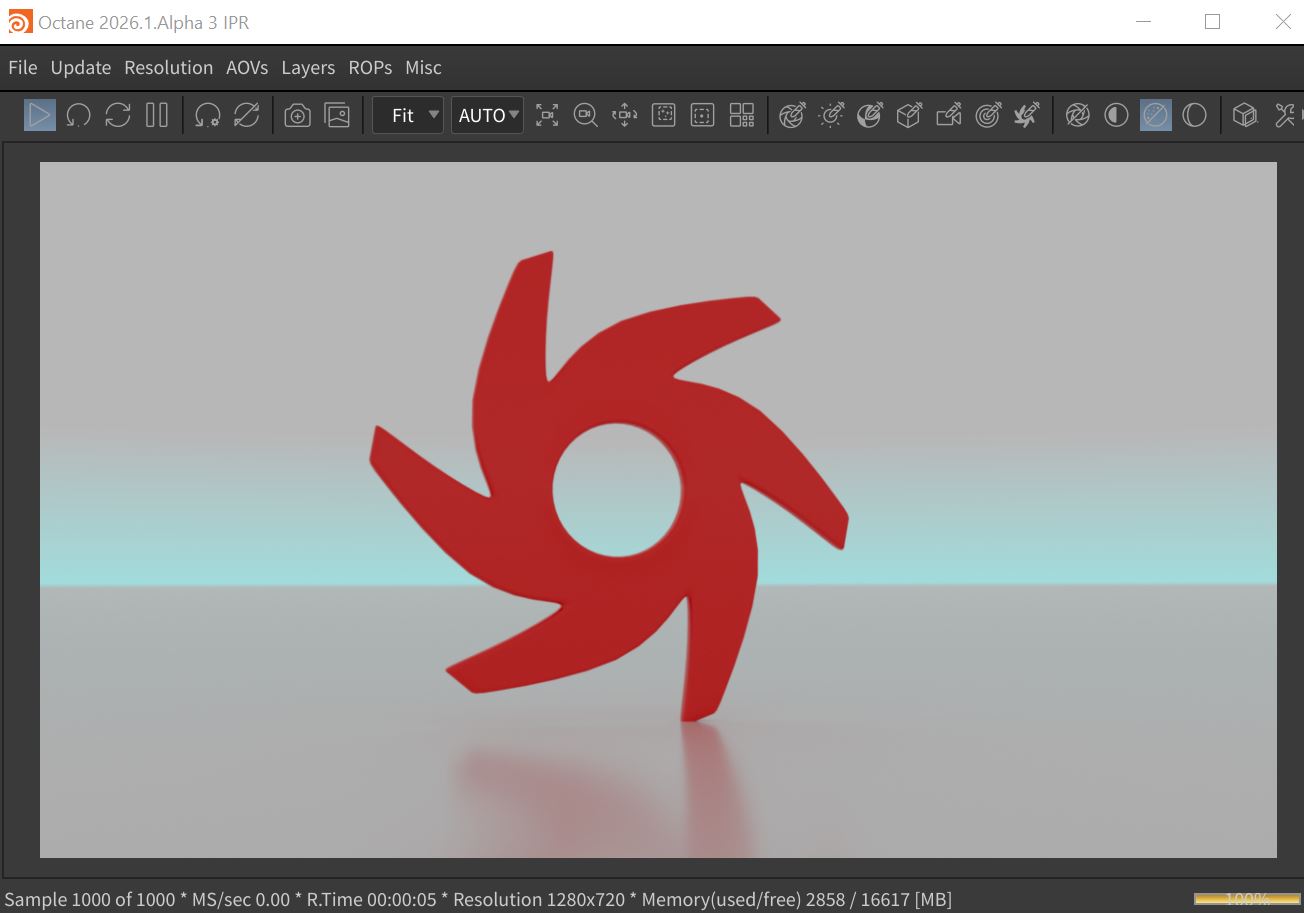Open the saved render images gallery icon
Screen dimensions: 1304x913
tap(337, 116)
